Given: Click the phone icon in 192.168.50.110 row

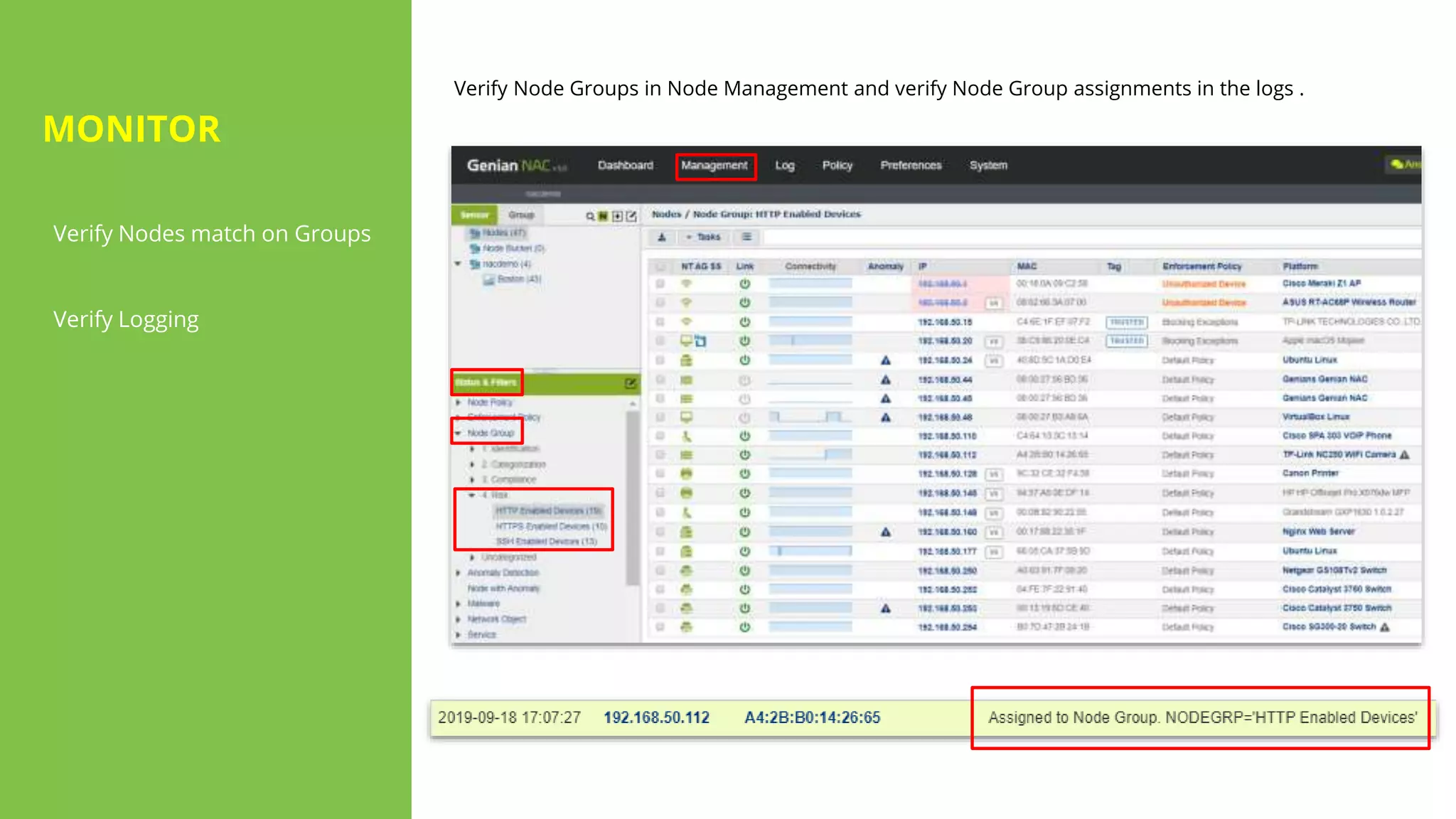Looking at the screenshot, I should pyautogui.click(x=686, y=436).
